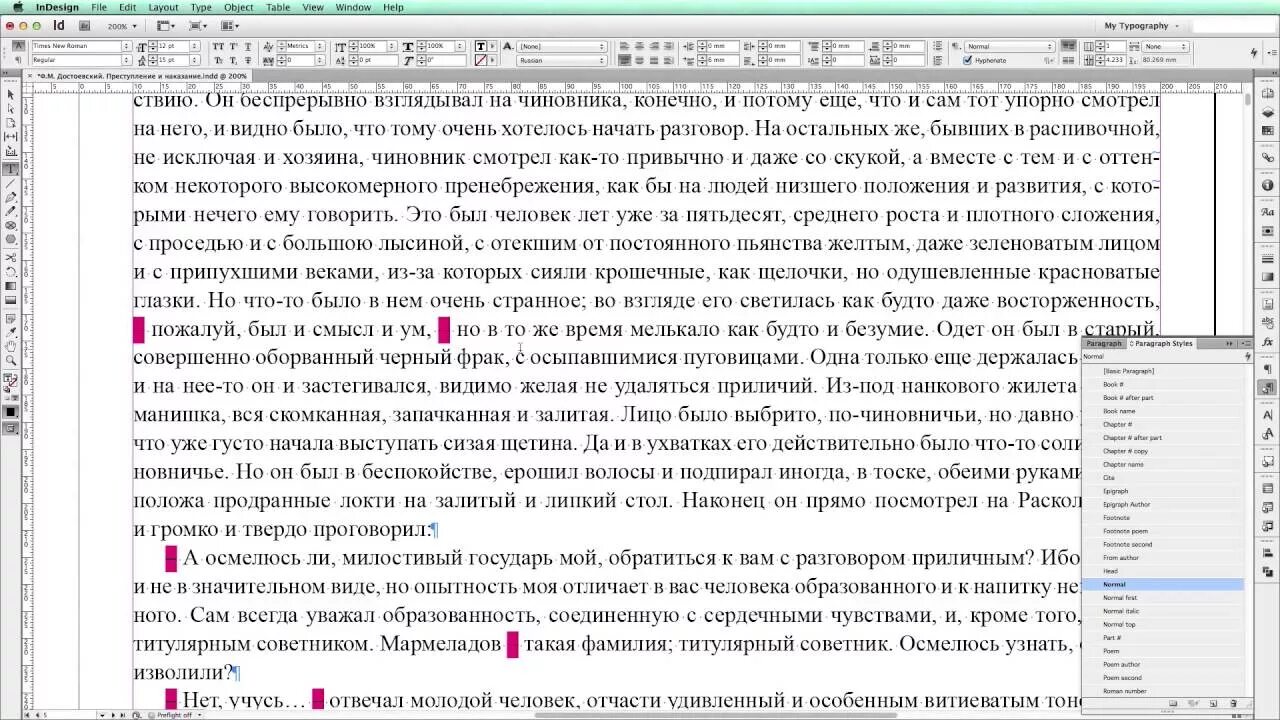Select the Line tool

click(x=11, y=184)
